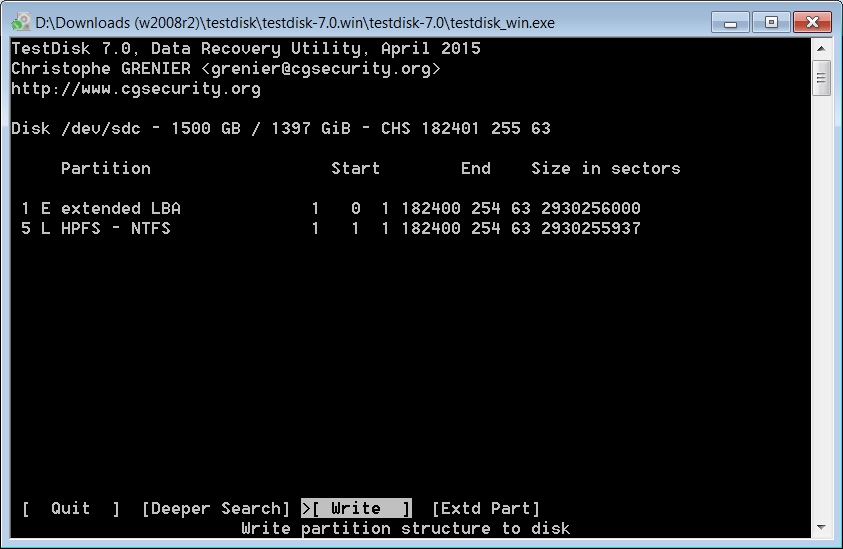Minimize the TestDisk window
The width and height of the screenshot is (843, 549).
[730, 23]
